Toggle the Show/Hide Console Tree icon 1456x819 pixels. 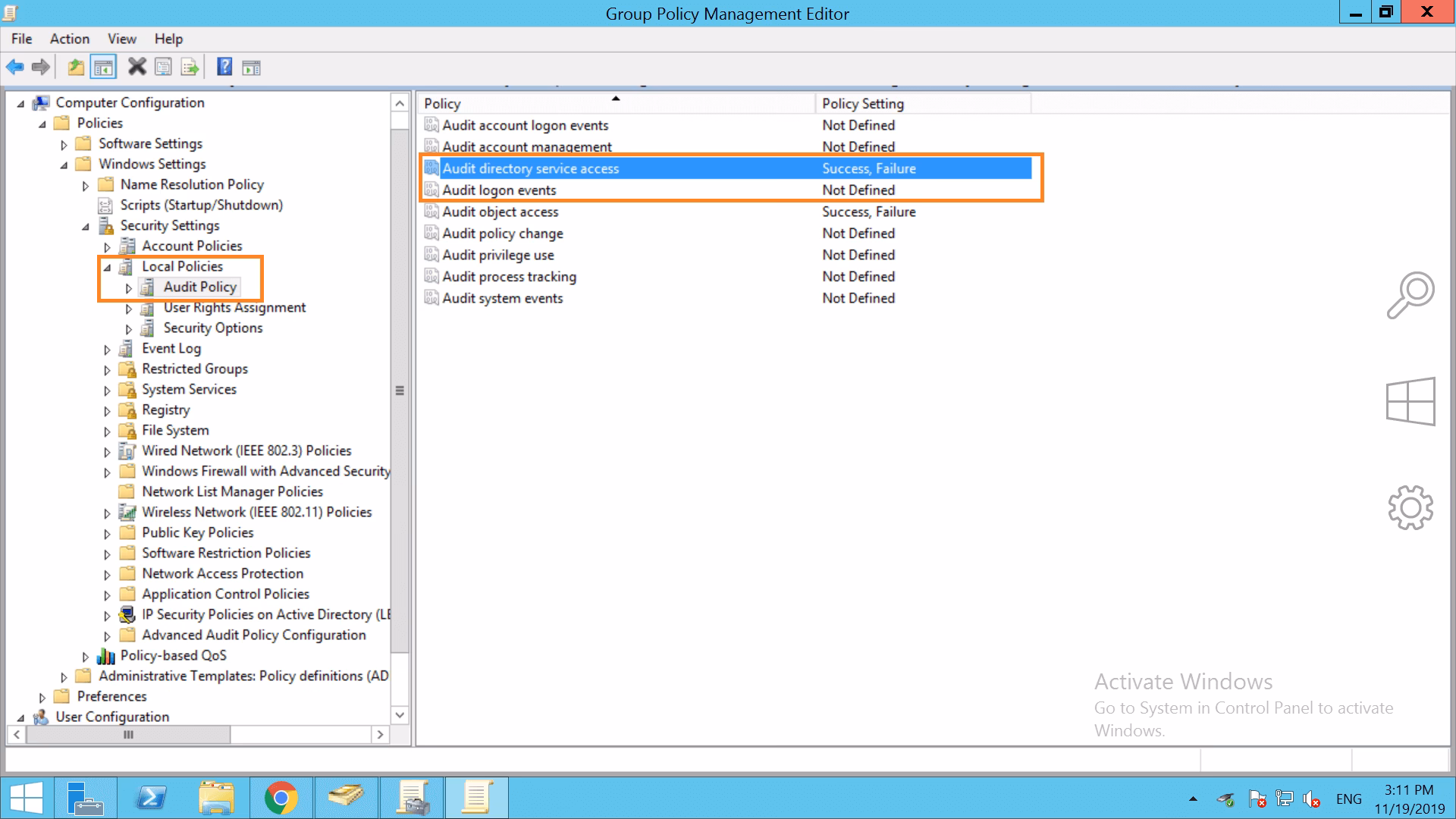tap(104, 67)
